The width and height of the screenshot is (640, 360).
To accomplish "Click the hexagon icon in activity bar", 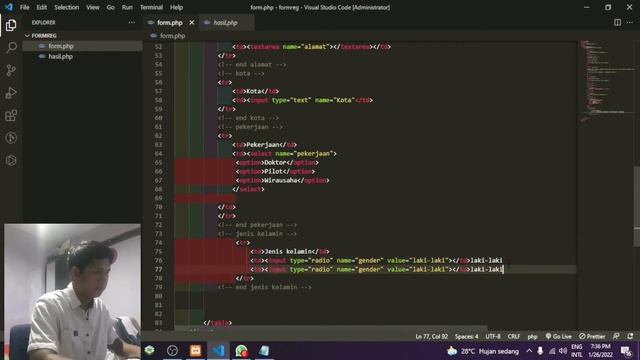I will (x=11, y=160).
